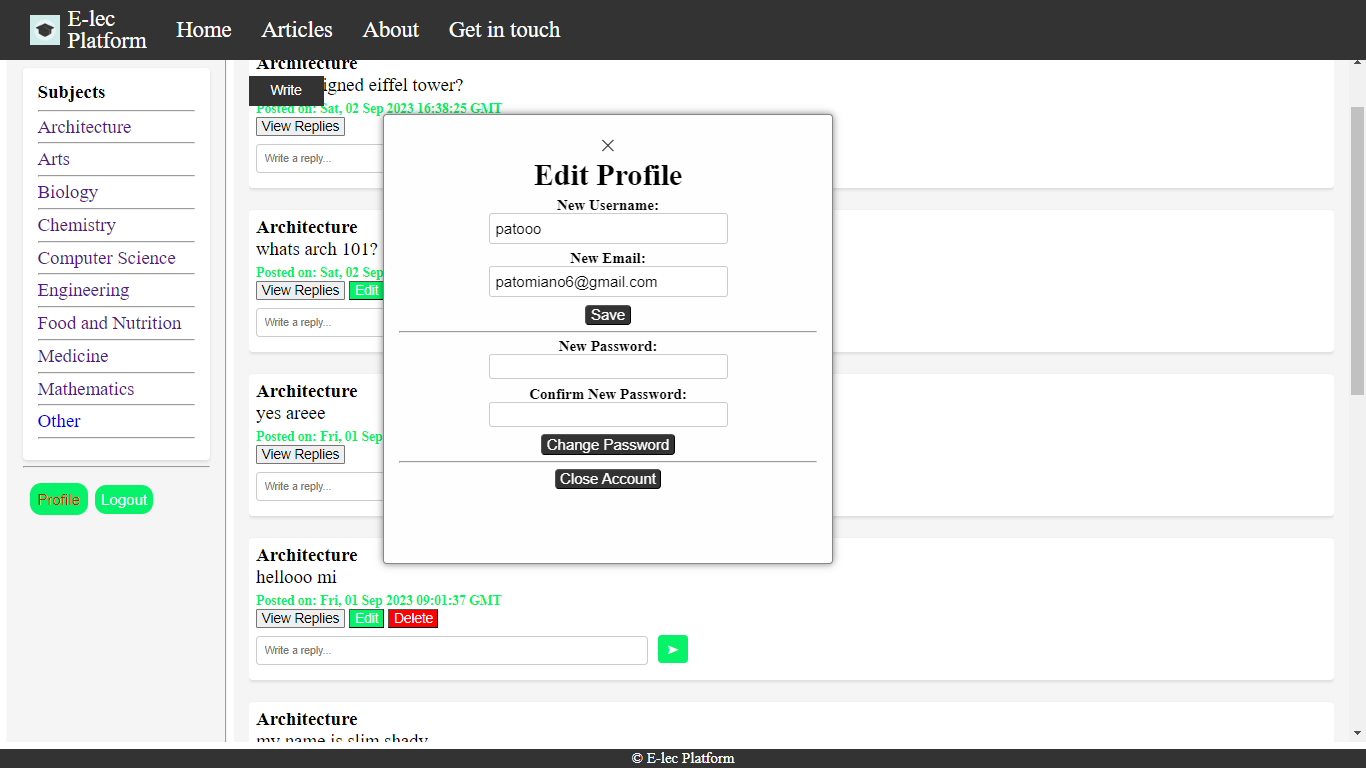Open the Articles menu item

point(297,30)
